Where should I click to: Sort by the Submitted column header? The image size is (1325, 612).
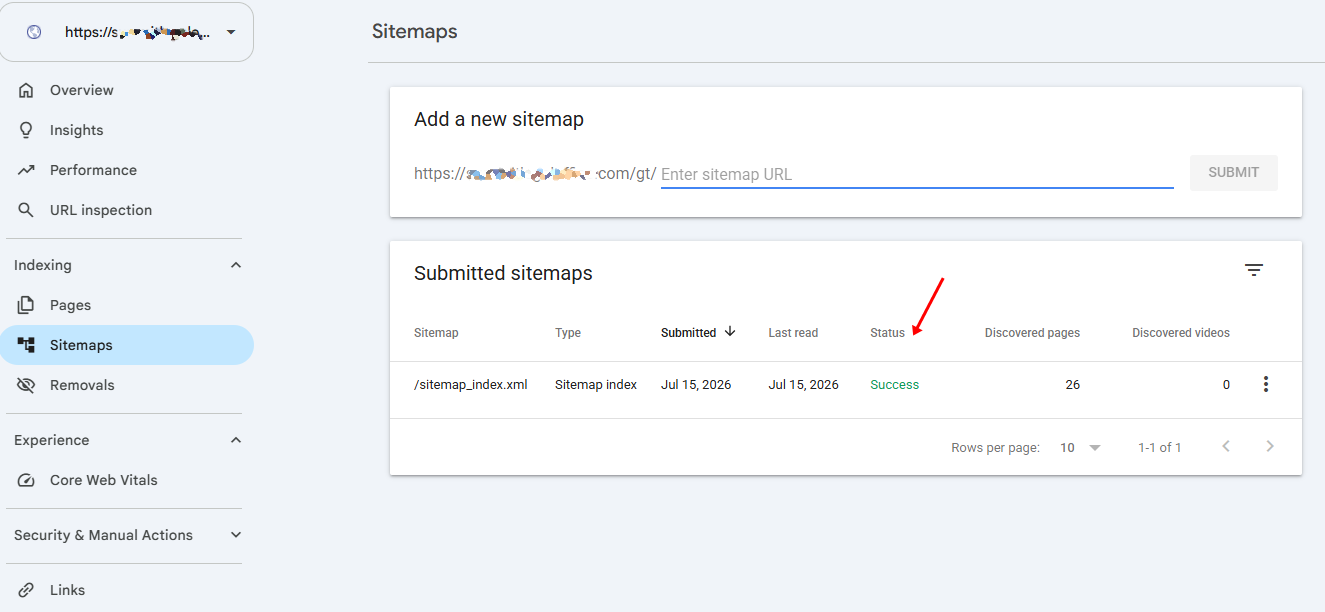[x=688, y=333]
